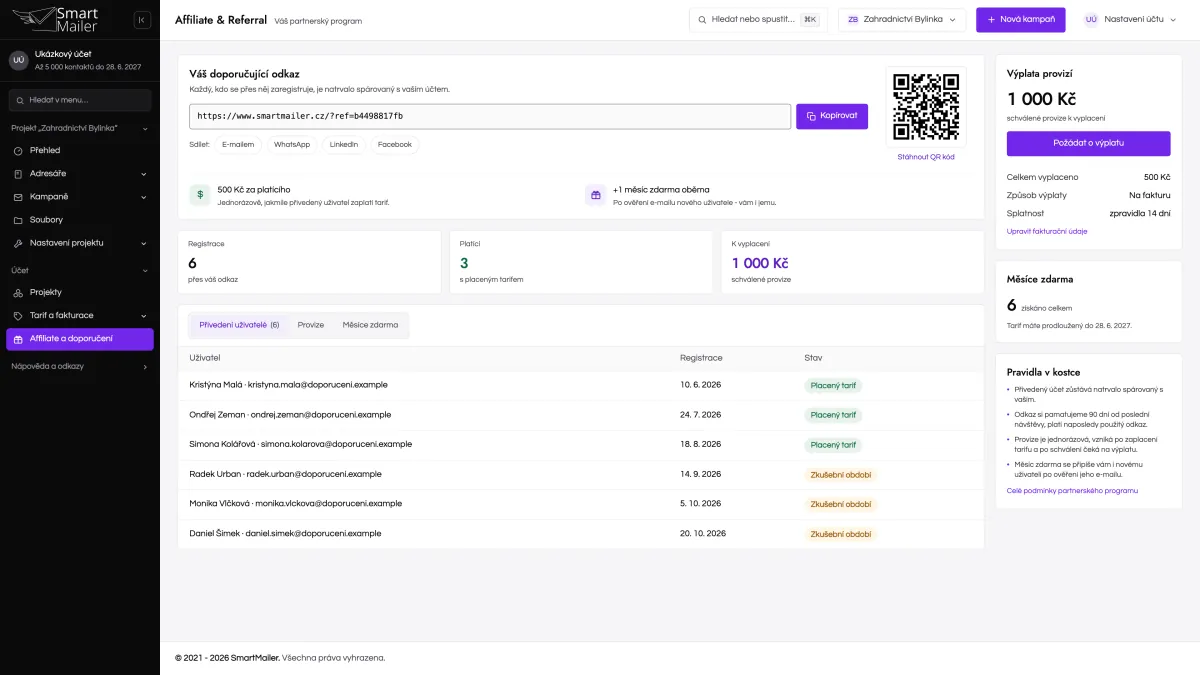The image size is (1200, 675).
Task: Select Affiliate a doporučení menu item
Action: pos(80,339)
